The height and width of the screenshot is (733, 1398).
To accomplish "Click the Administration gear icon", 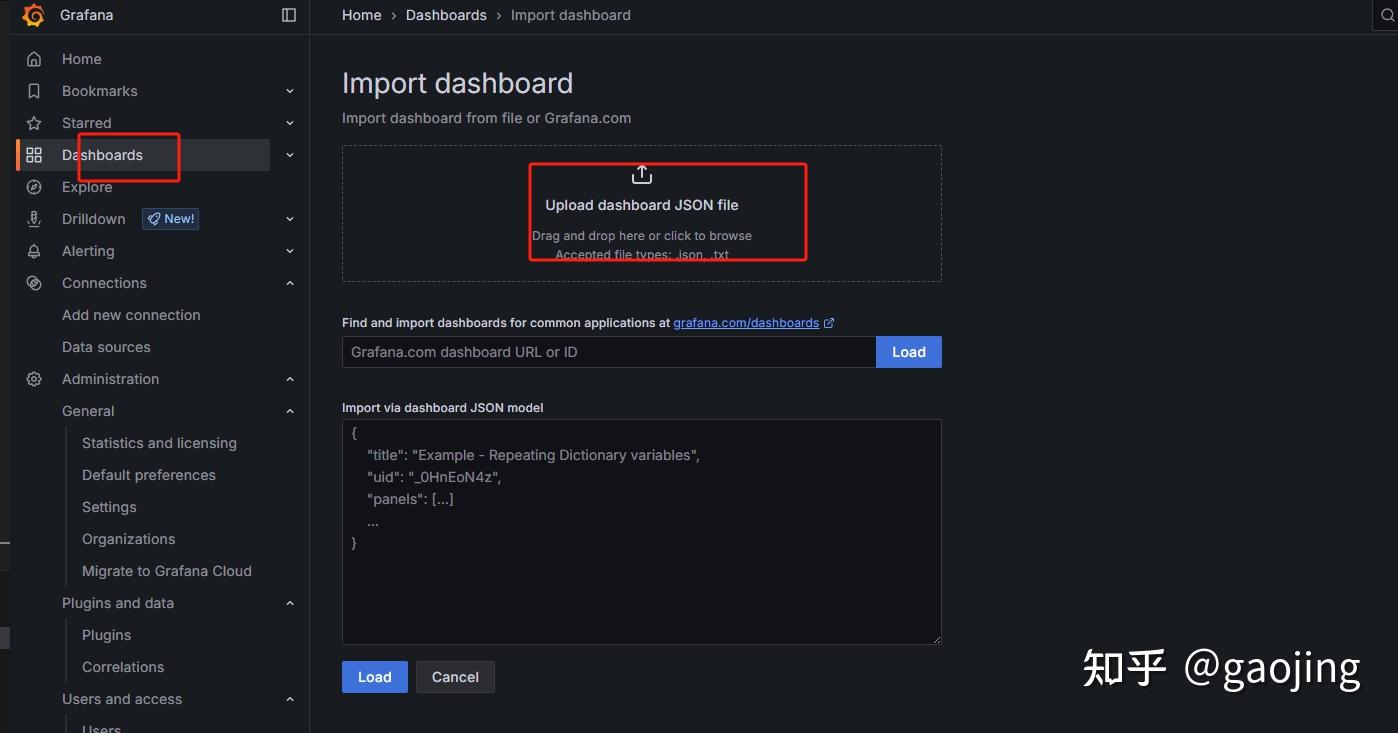I will (34, 379).
